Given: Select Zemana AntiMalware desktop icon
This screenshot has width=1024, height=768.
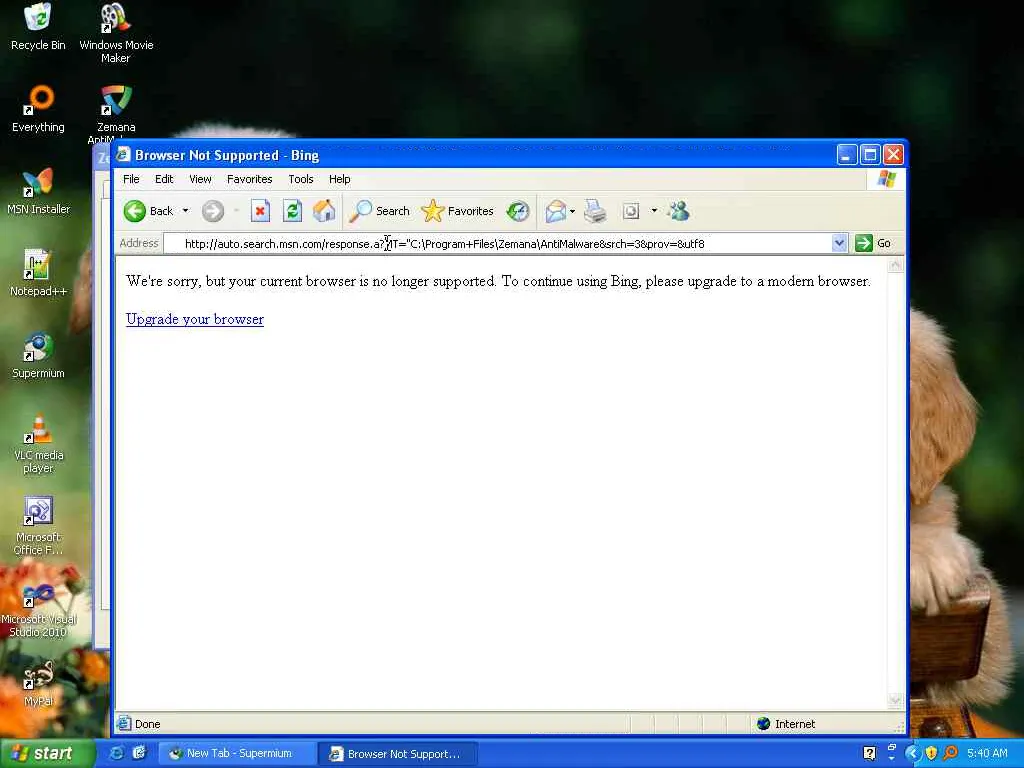Looking at the screenshot, I should click(x=116, y=113).
